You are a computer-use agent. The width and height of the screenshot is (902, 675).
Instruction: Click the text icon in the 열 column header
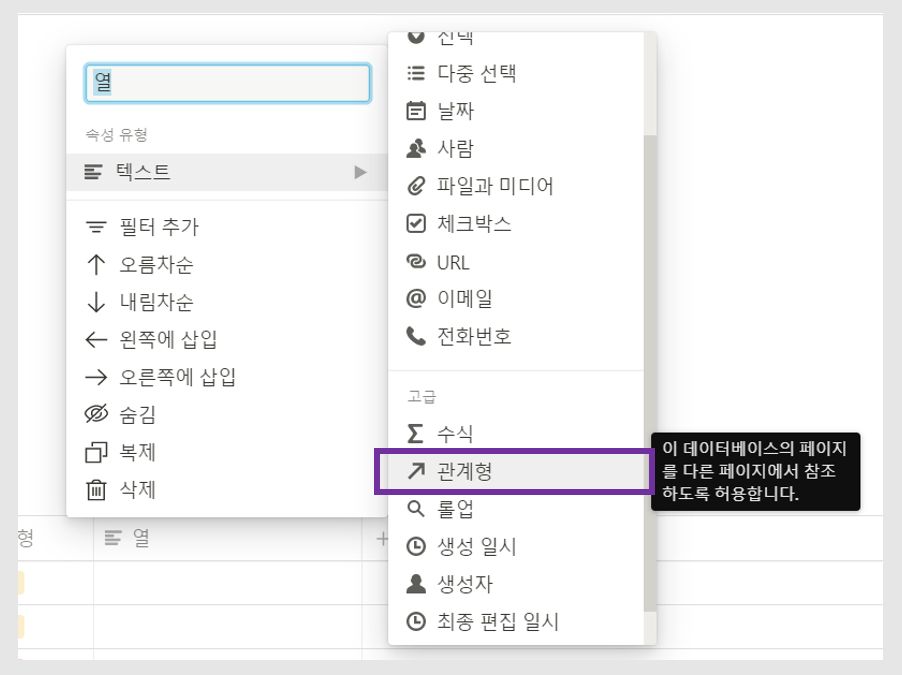click(113, 538)
